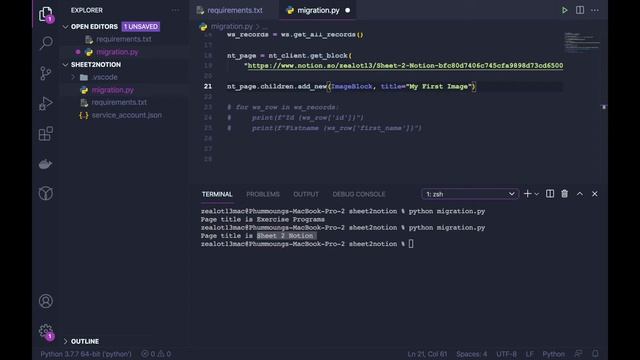640x360 pixels.
Task: Click migration.py in the breadcrumb
Action: 231,27
